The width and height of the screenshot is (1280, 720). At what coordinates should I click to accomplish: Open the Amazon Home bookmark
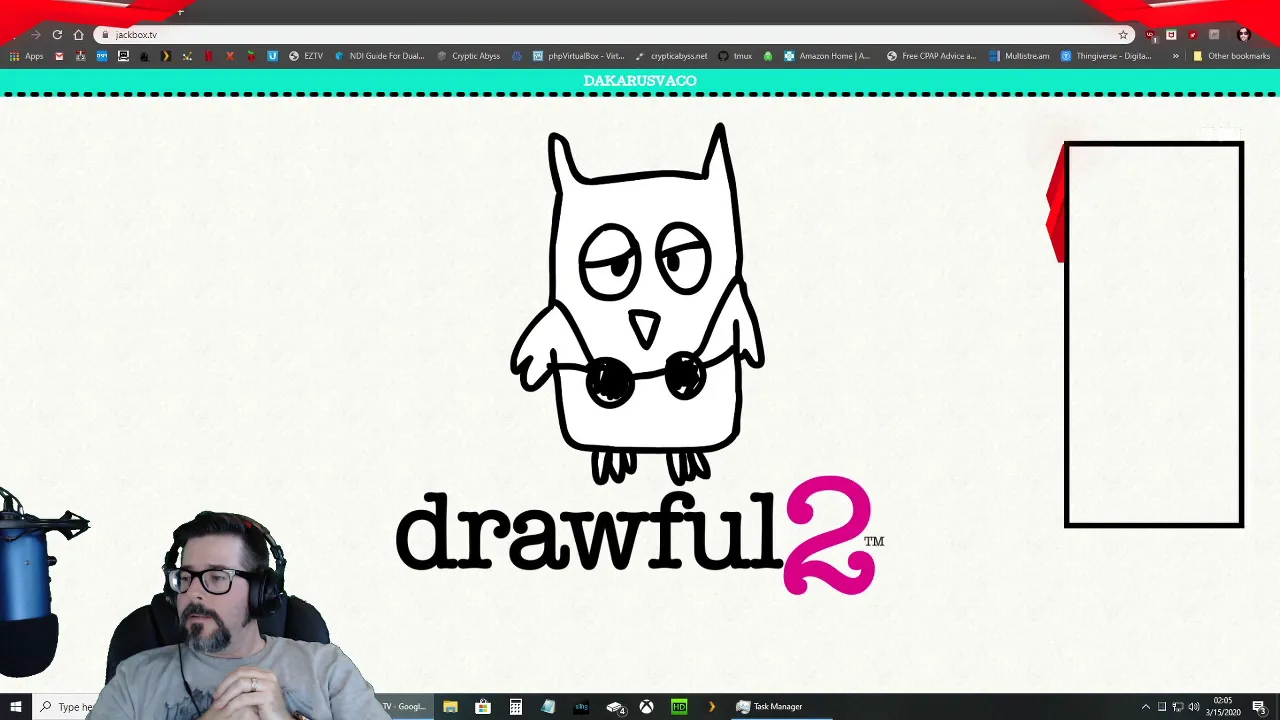coord(826,56)
